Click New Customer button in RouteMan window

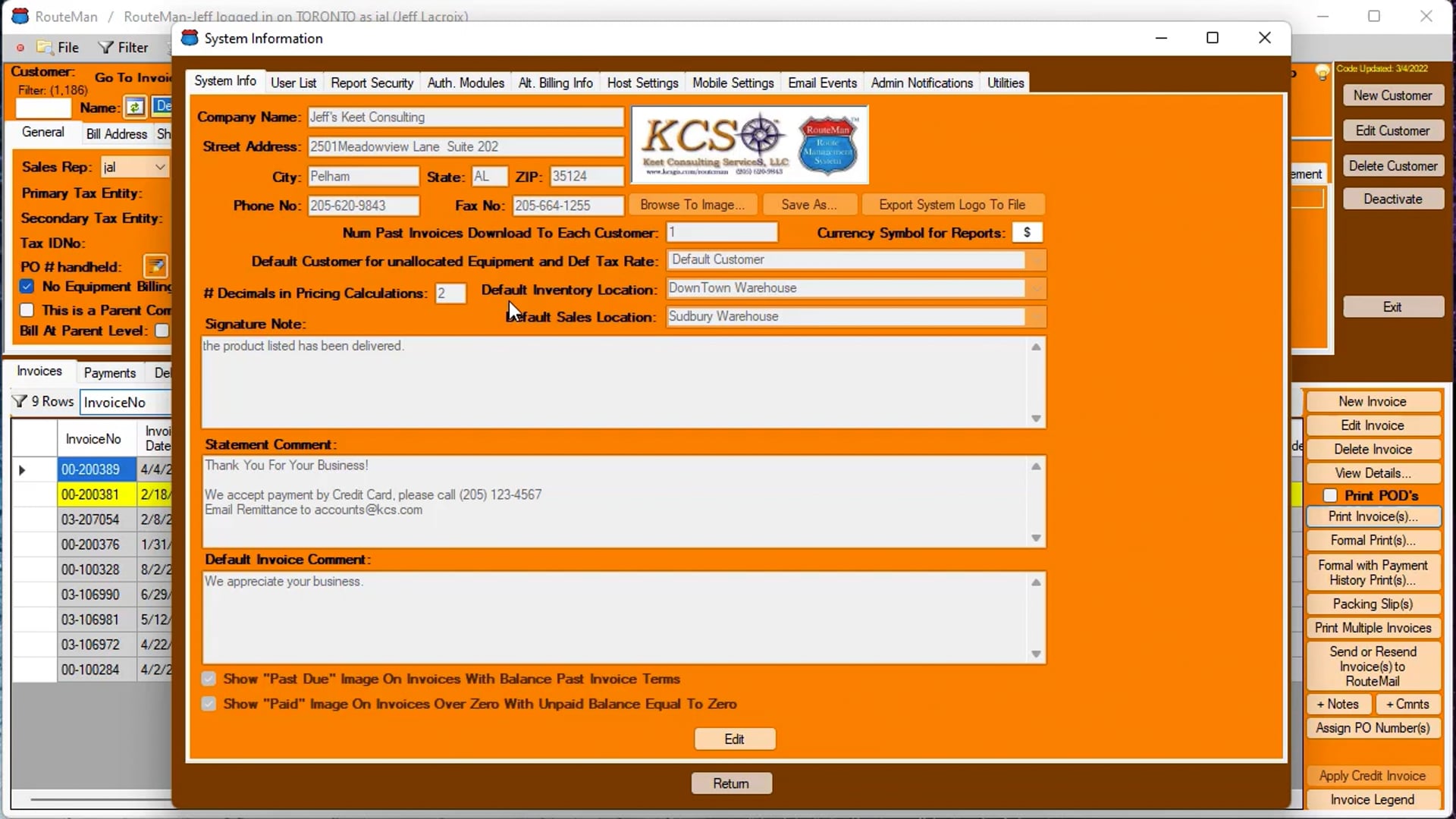[x=1392, y=96]
